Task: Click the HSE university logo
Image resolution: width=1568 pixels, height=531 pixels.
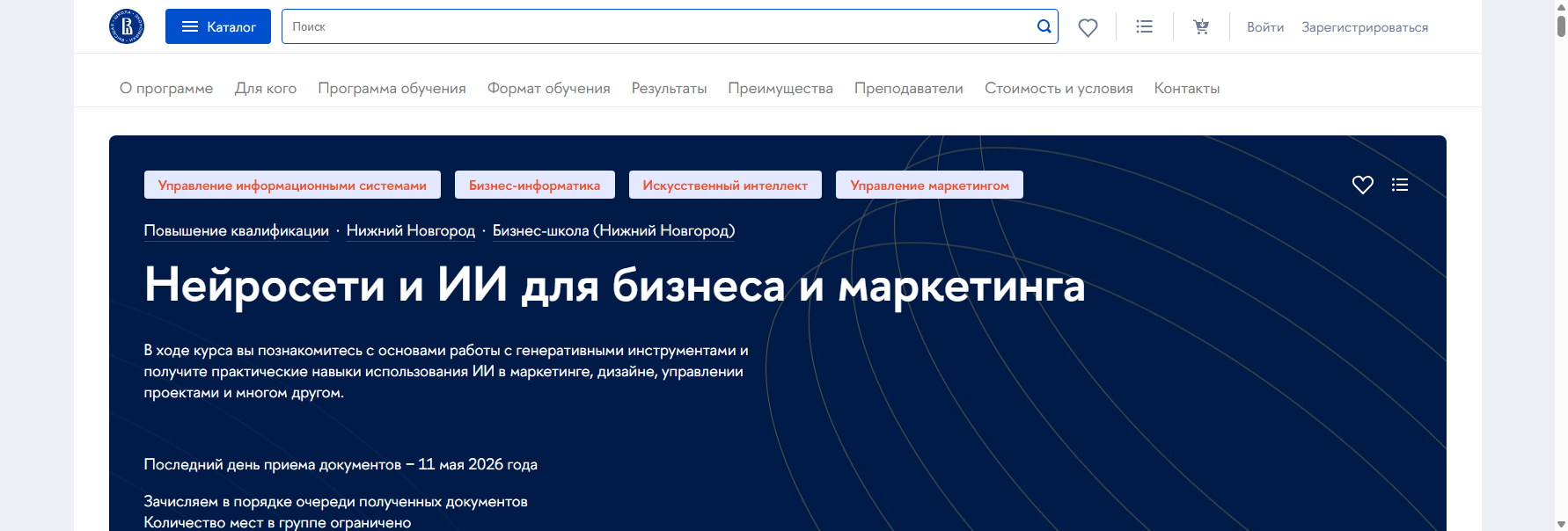Action: pyautogui.click(x=127, y=26)
